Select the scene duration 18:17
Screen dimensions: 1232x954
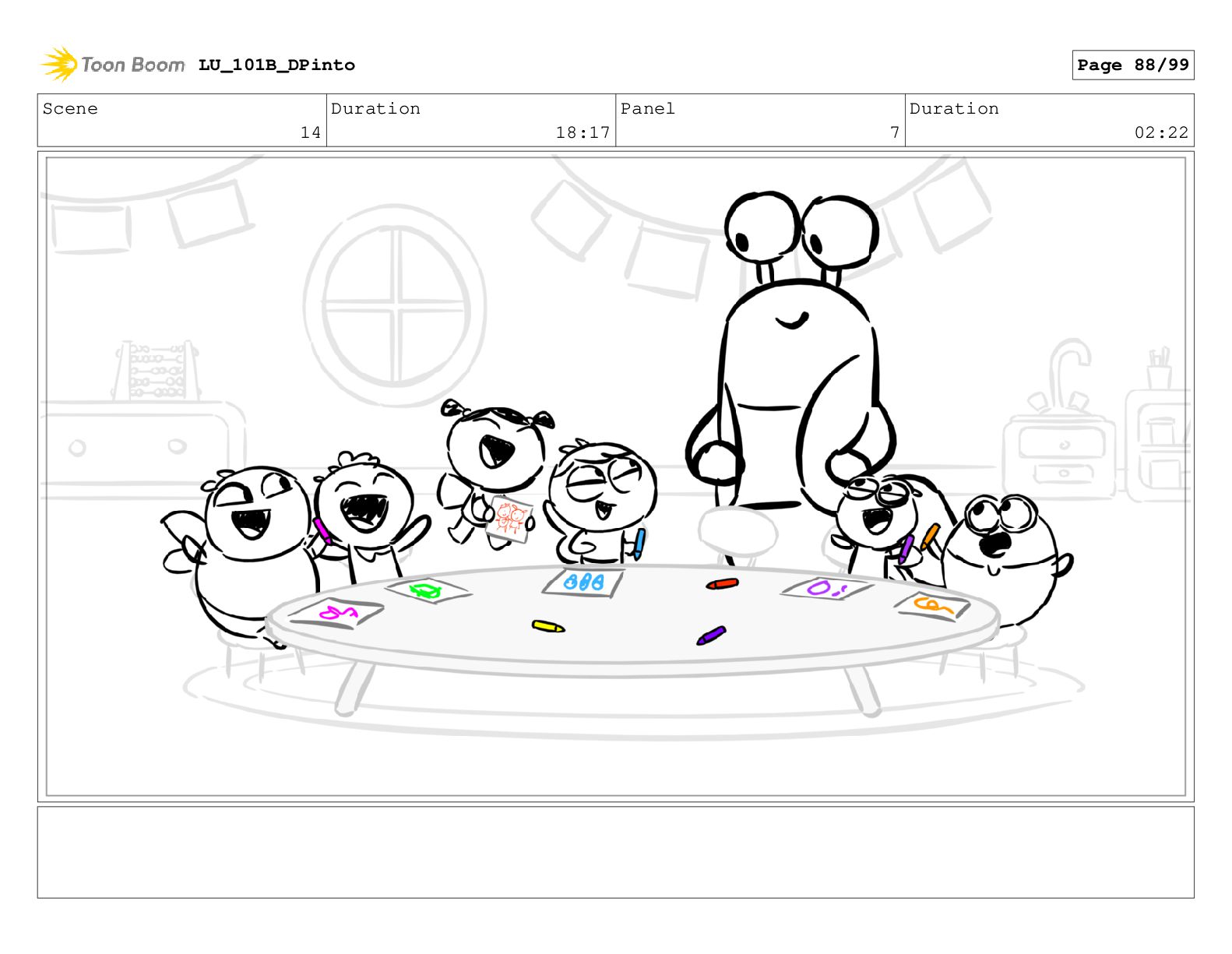583,132
